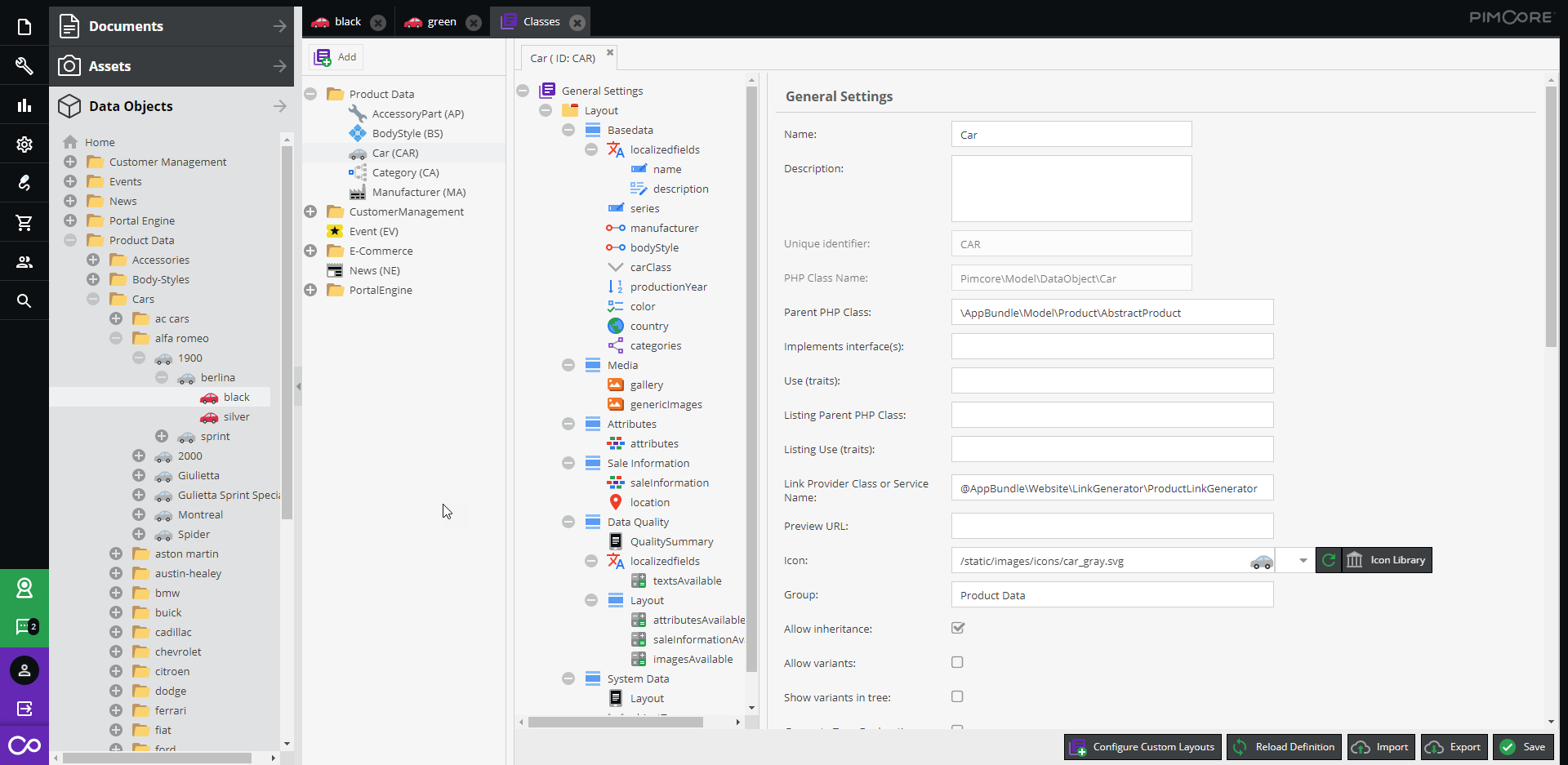This screenshot has width=1568, height=765.
Task: Toggle the Allow inheritance checkbox
Action: 958,628
